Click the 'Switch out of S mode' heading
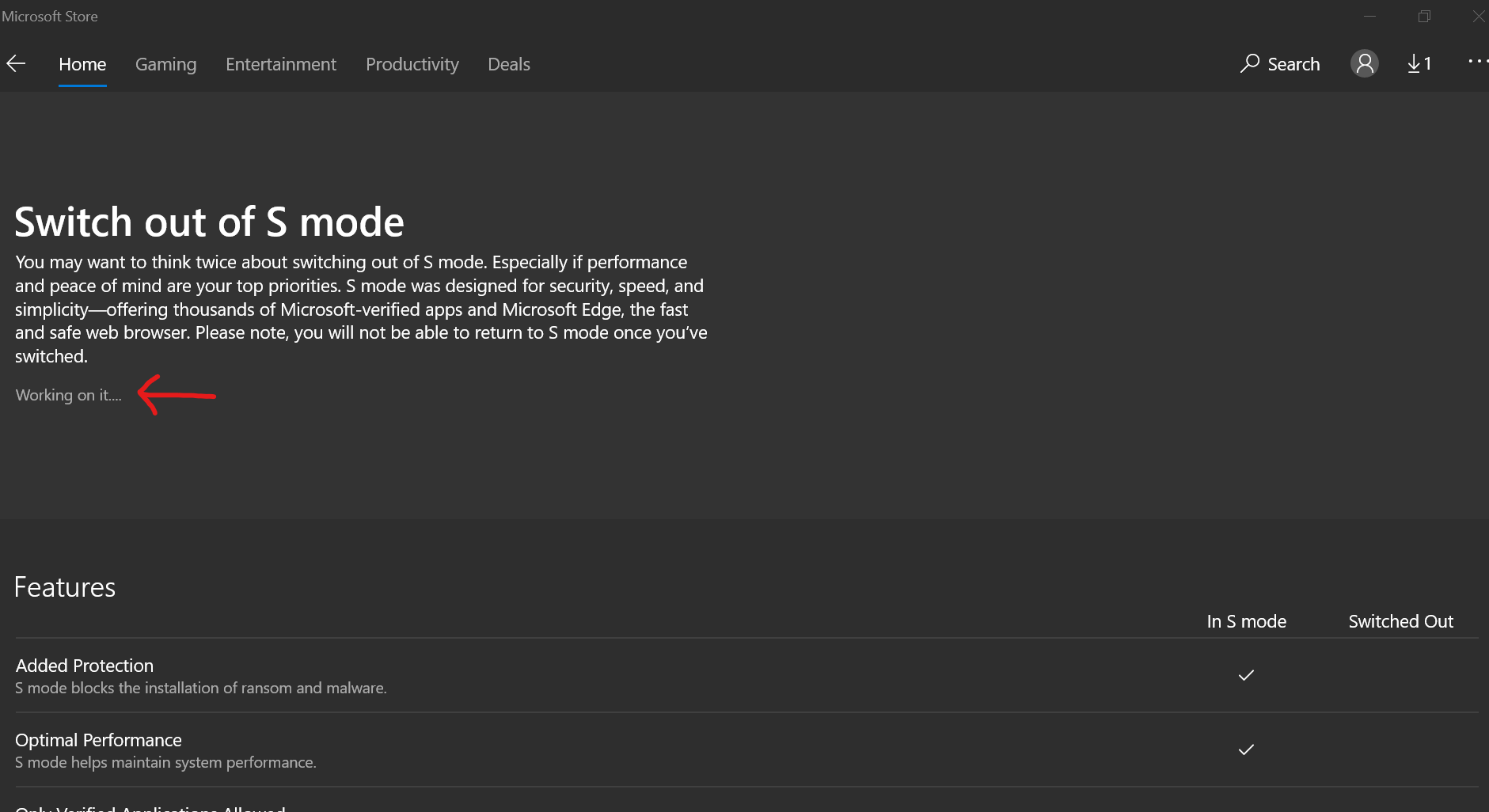 (x=209, y=222)
